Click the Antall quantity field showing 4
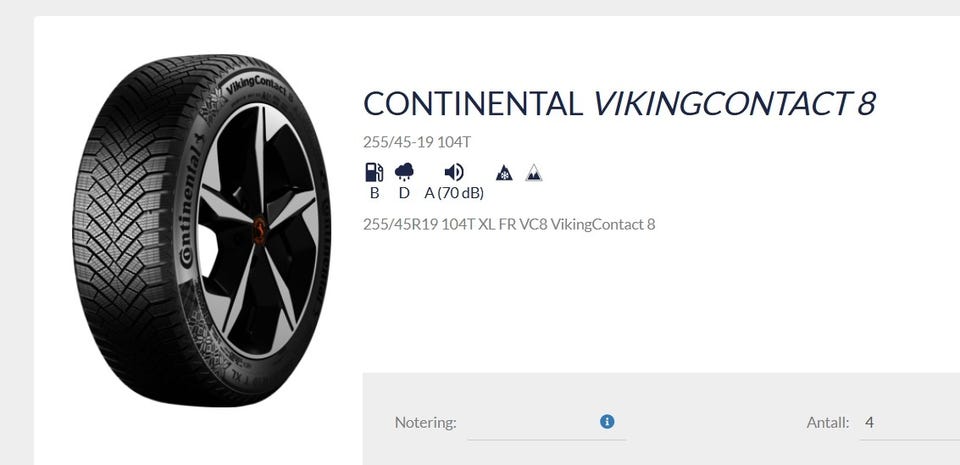Image resolution: width=960 pixels, height=465 pixels. 909,423
